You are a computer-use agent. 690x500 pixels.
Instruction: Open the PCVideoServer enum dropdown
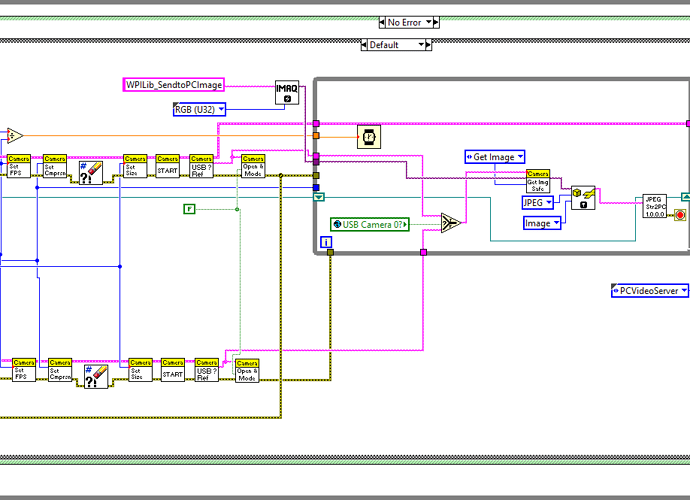(650, 290)
